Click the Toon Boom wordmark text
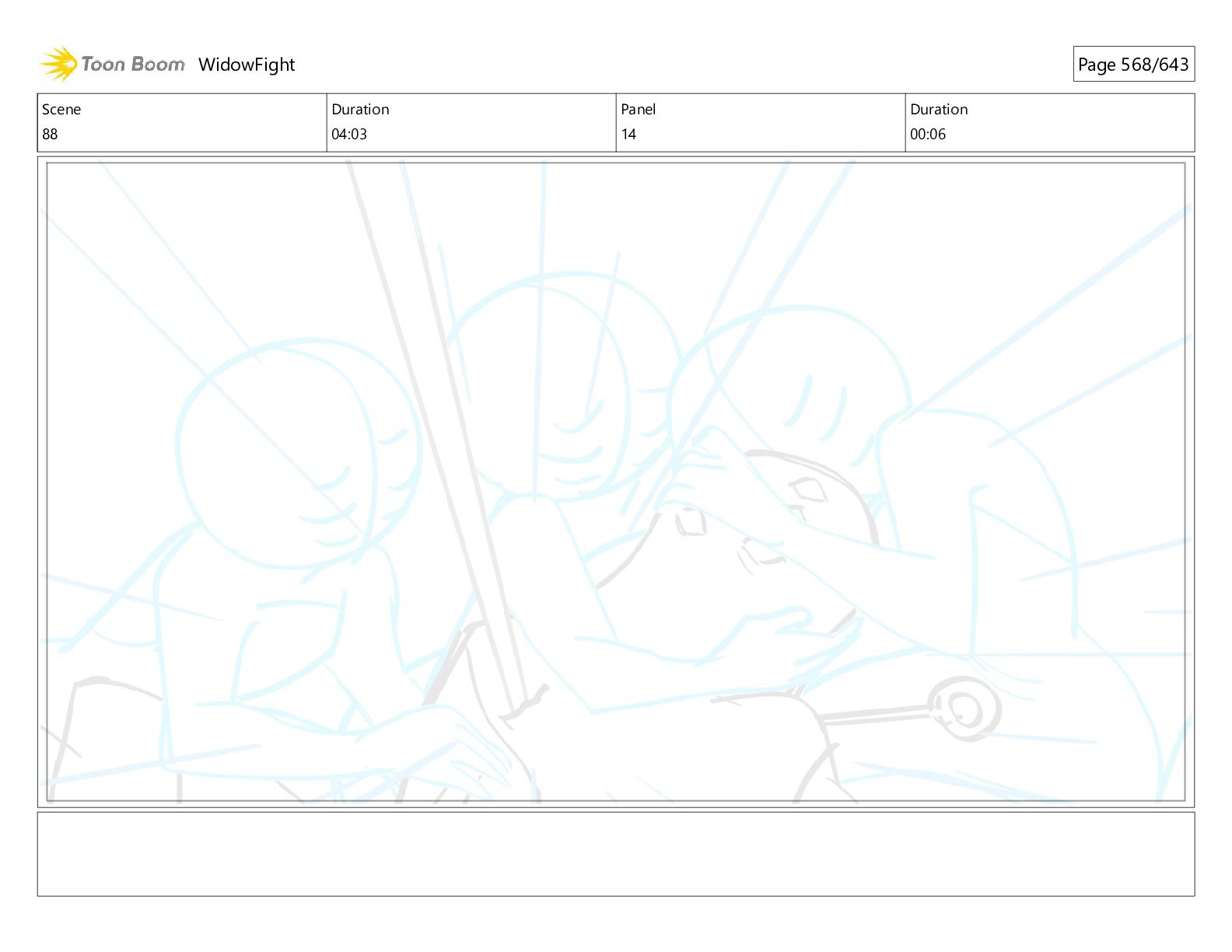Screen dimensions: 1232x952 [x=133, y=65]
